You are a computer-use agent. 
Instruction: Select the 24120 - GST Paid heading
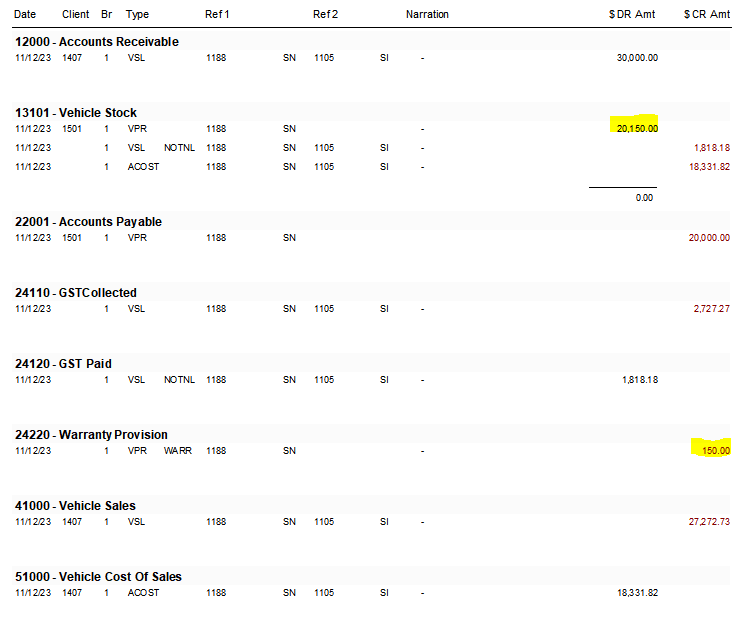point(64,364)
